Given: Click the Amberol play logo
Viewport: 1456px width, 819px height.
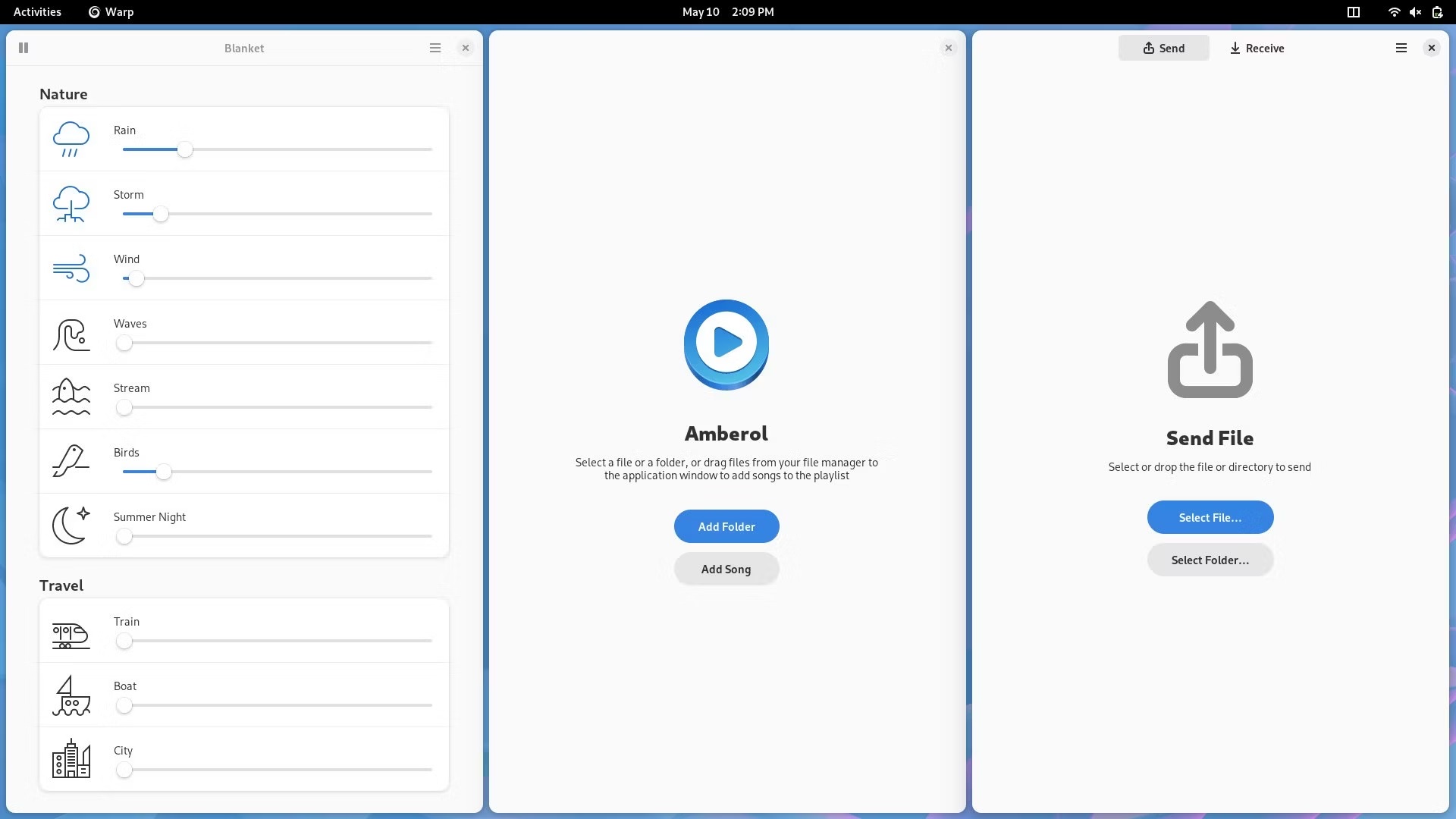Looking at the screenshot, I should click(x=726, y=344).
